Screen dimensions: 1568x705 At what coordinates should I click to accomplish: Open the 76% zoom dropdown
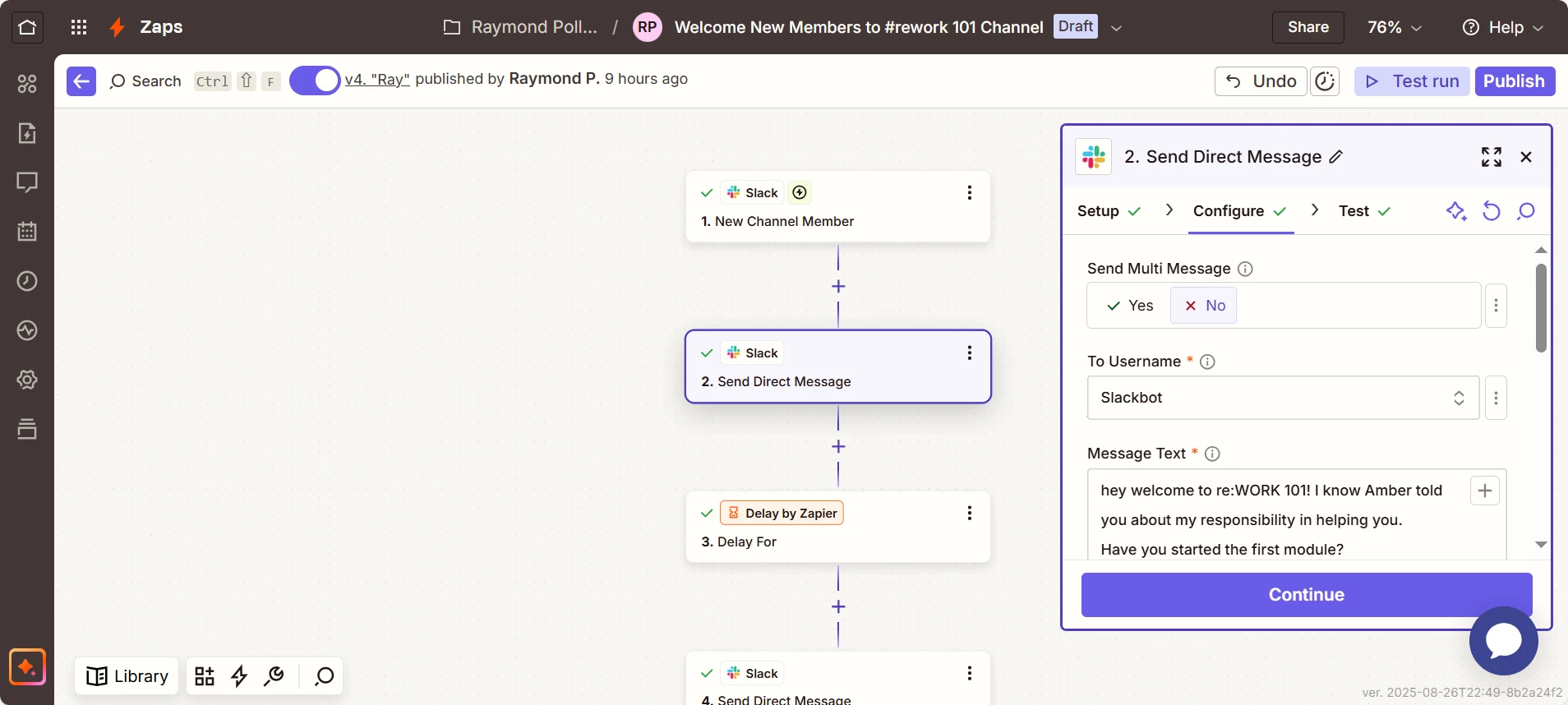[1394, 27]
